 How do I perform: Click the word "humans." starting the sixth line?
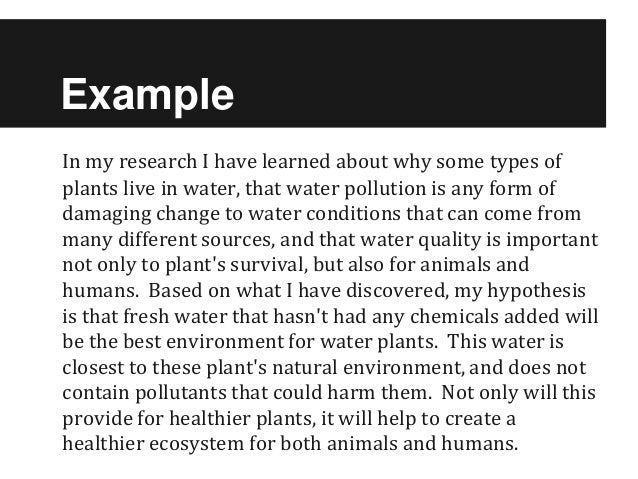(x=98, y=290)
